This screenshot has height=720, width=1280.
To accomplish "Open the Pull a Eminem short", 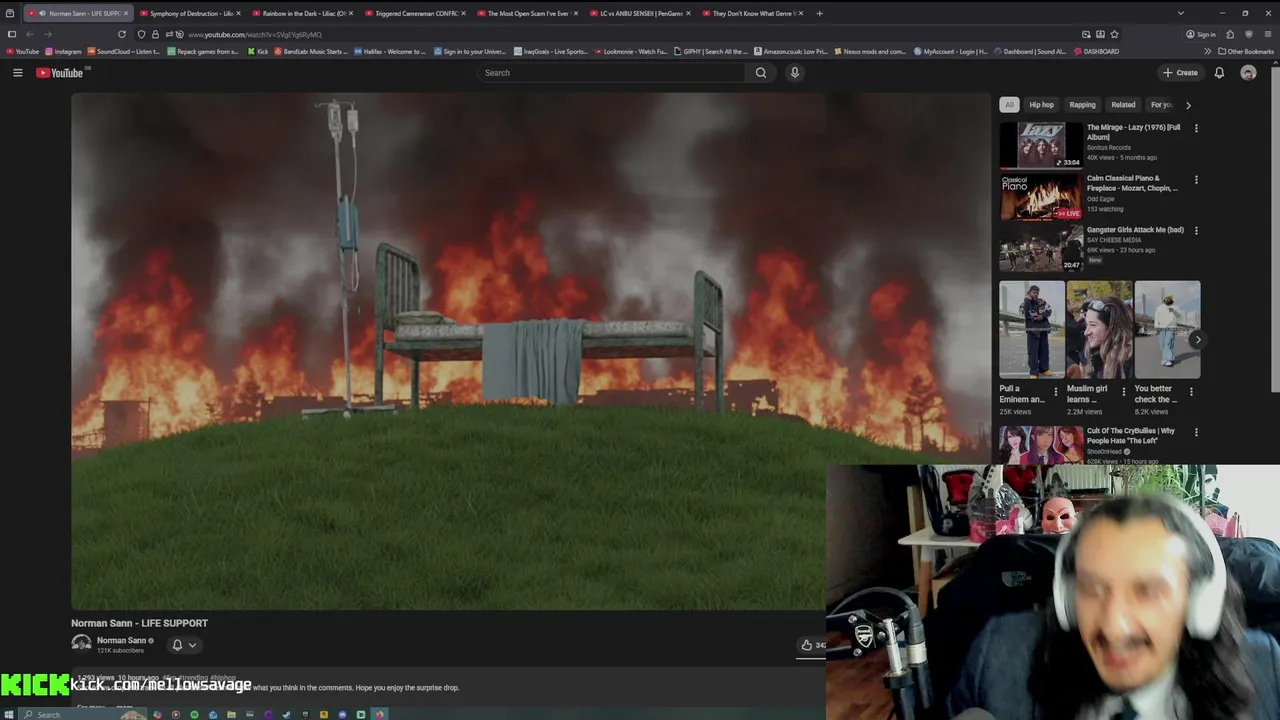I will (1032, 330).
